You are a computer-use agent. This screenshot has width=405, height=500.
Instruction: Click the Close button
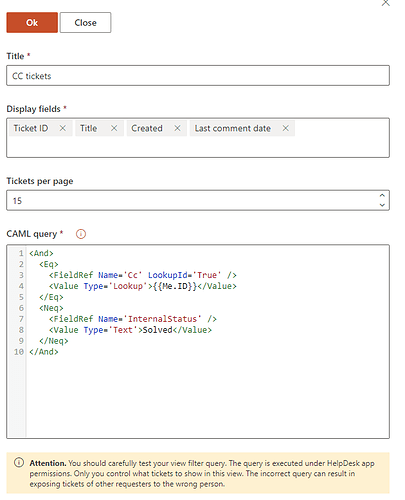click(85, 23)
